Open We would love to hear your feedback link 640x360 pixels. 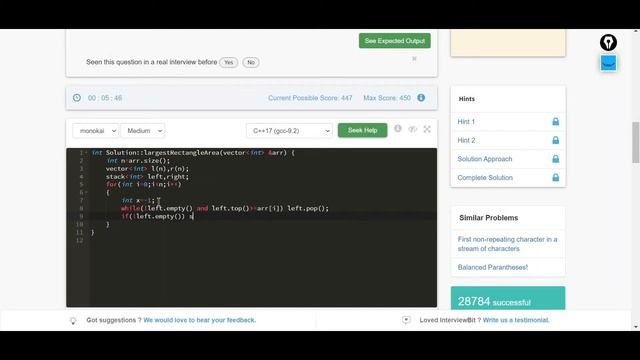(200, 320)
